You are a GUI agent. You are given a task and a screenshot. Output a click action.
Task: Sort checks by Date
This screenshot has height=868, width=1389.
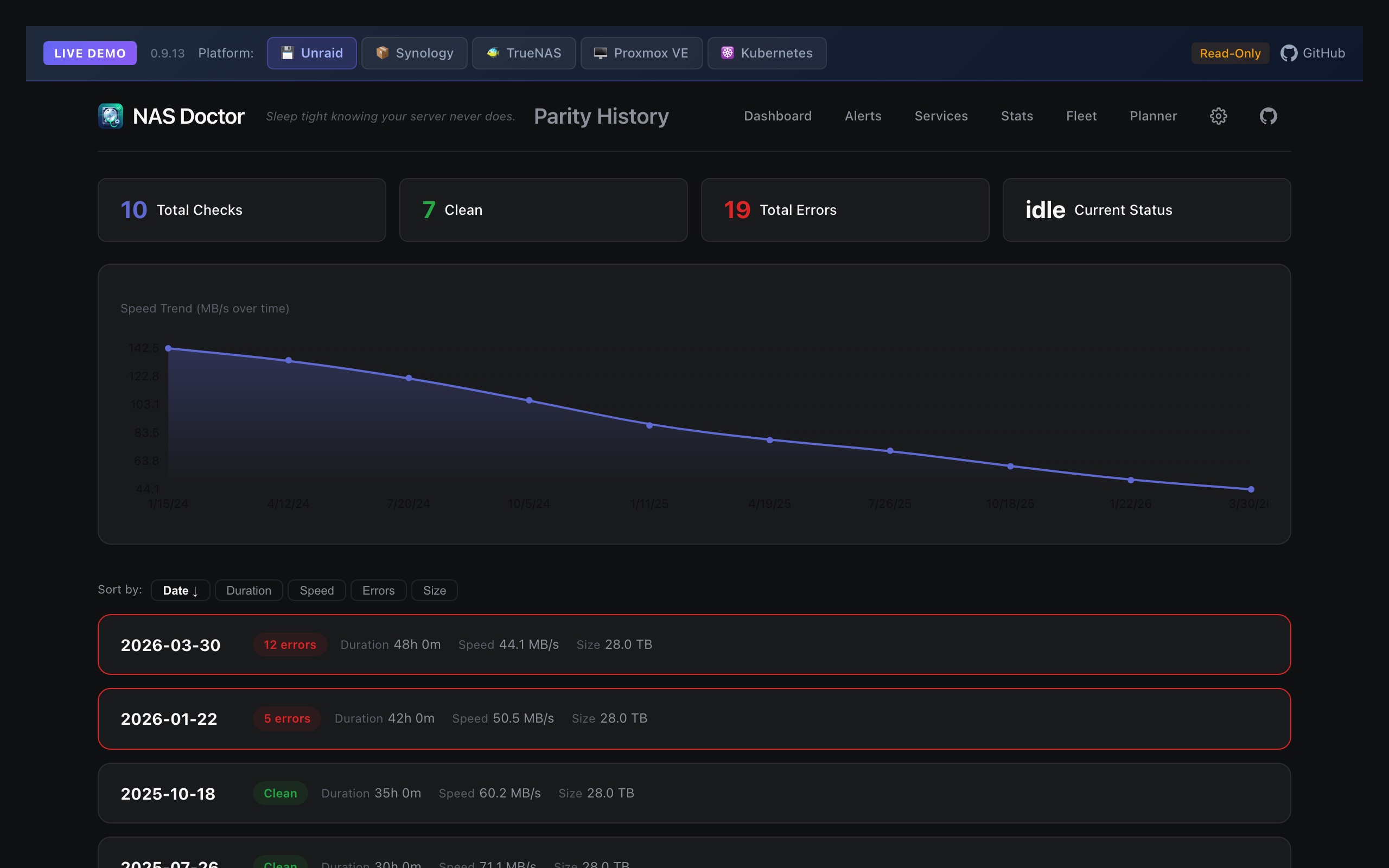coord(180,590)
